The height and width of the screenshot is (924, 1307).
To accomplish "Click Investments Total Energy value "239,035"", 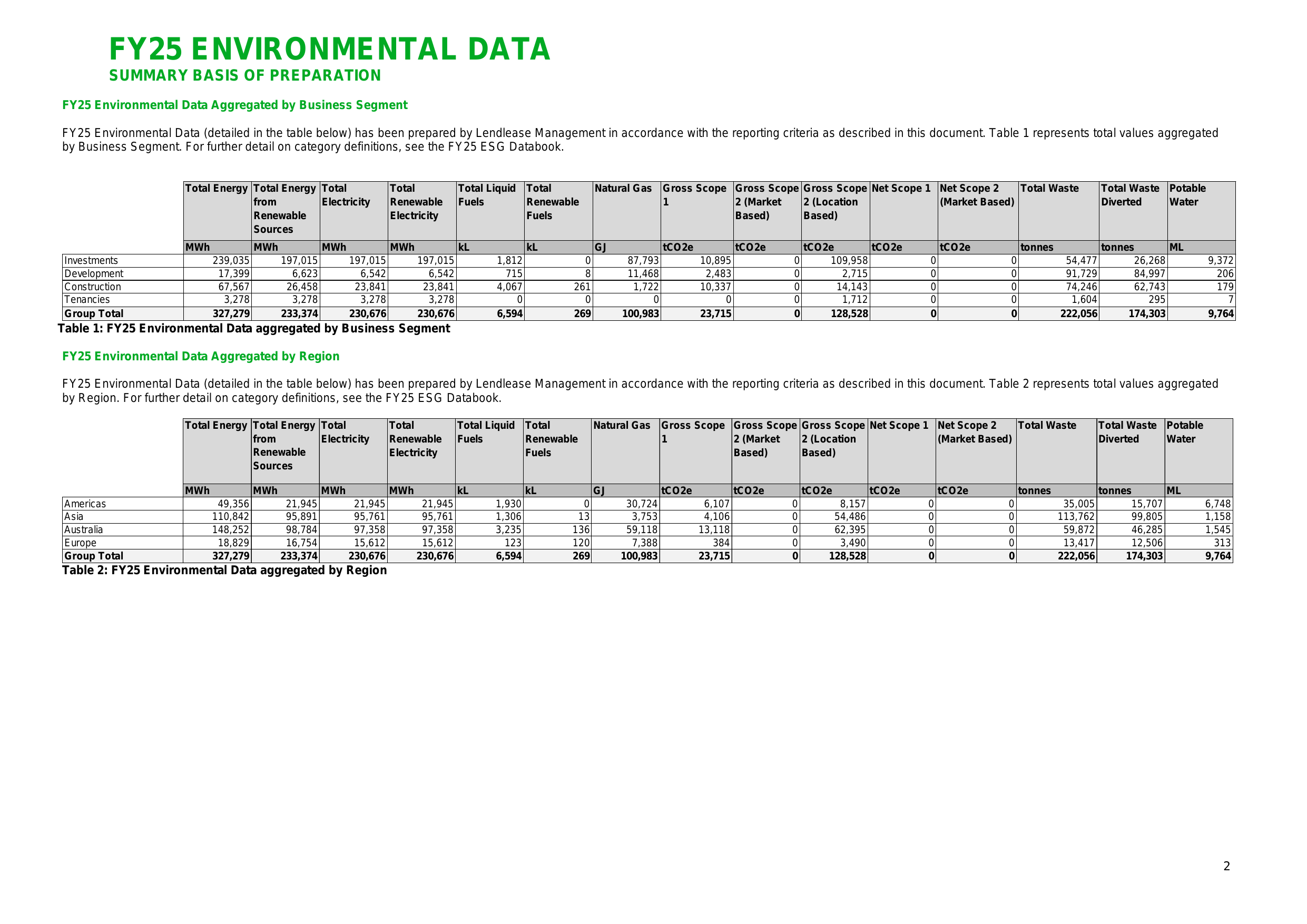I will point(231,261).
